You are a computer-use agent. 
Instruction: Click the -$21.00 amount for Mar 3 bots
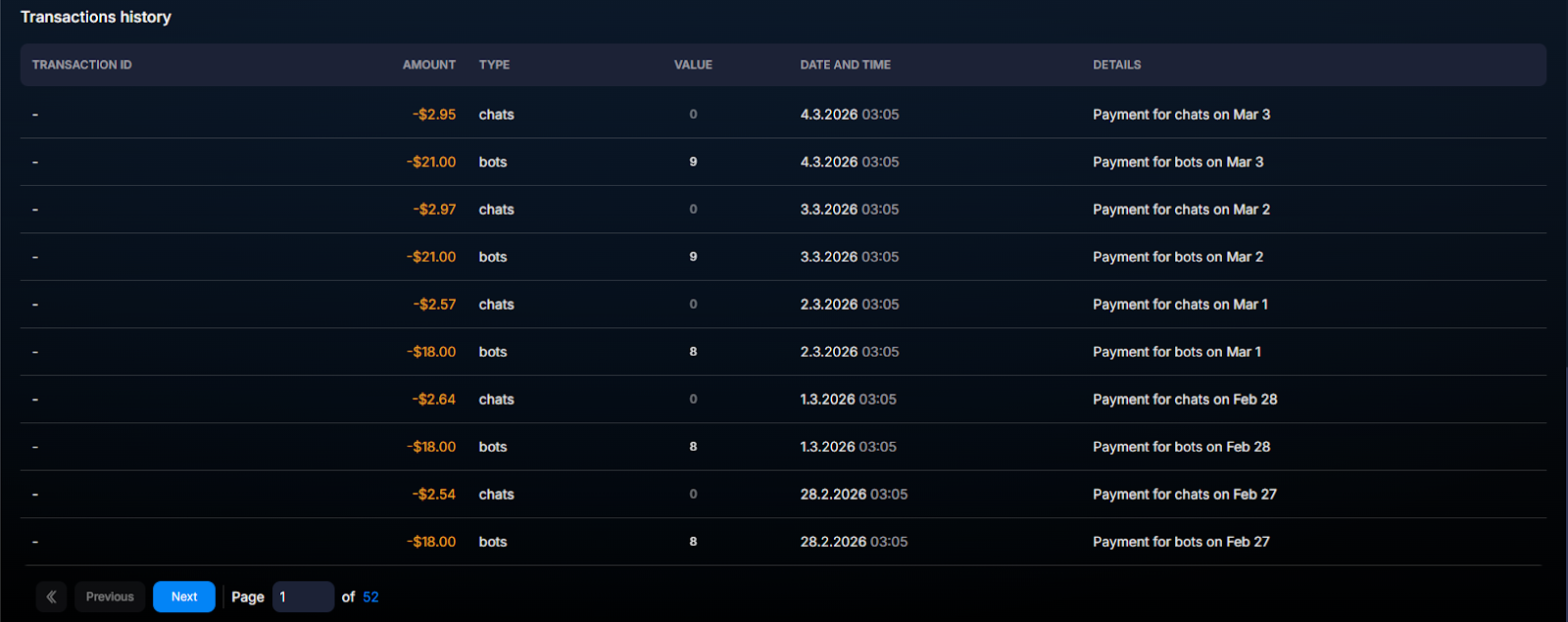[431, 162]
